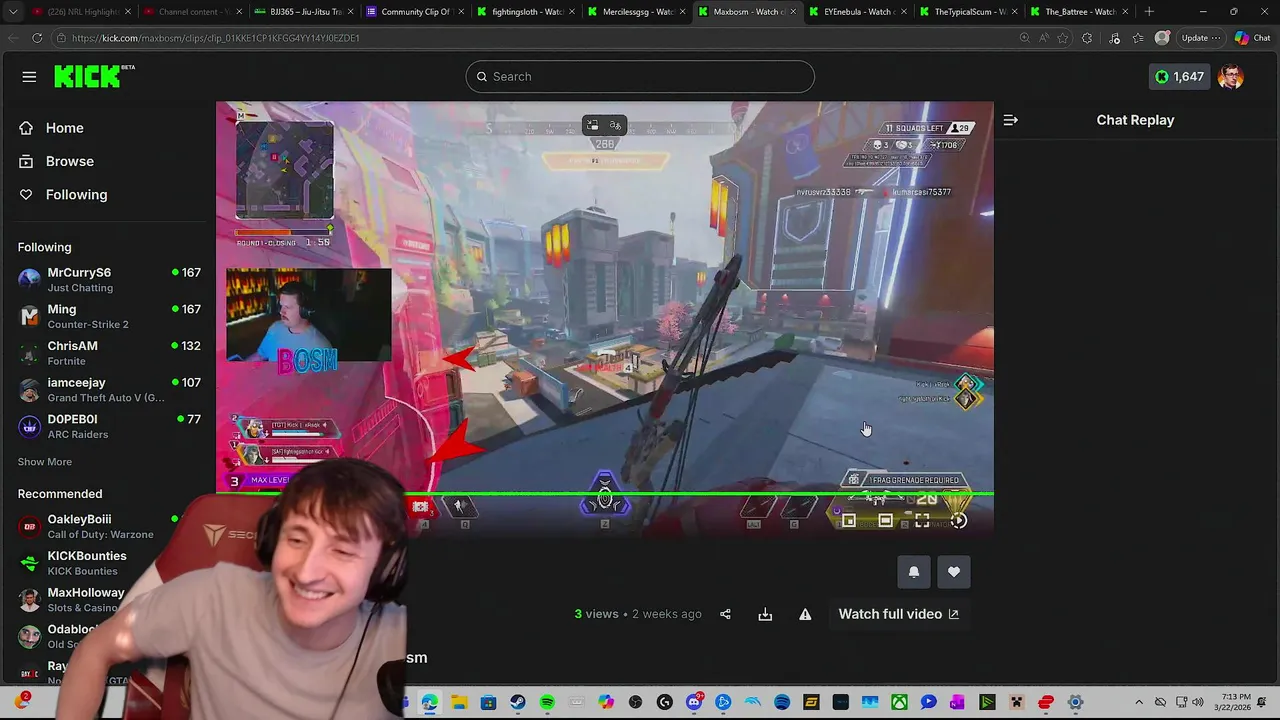The height and width of the screenshot is (720, 1280).
Task: Click picture-in-picture overlay icon atop video
Action: [x=592, y=125]
